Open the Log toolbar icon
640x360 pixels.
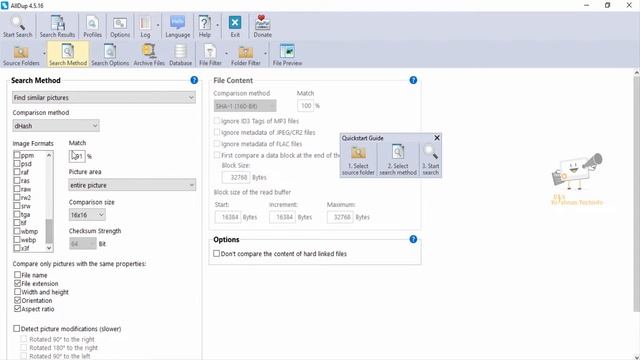pos(145,27)
